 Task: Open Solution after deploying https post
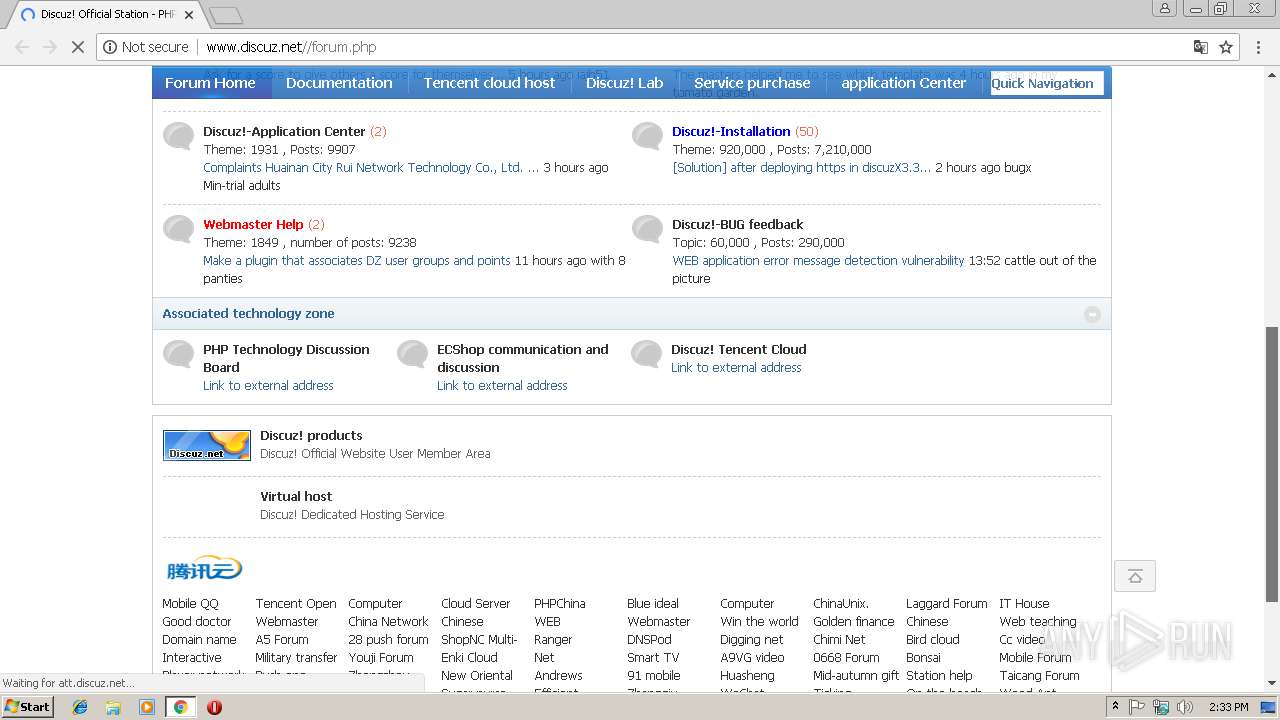pyautogui.click(x=801, y=167)
